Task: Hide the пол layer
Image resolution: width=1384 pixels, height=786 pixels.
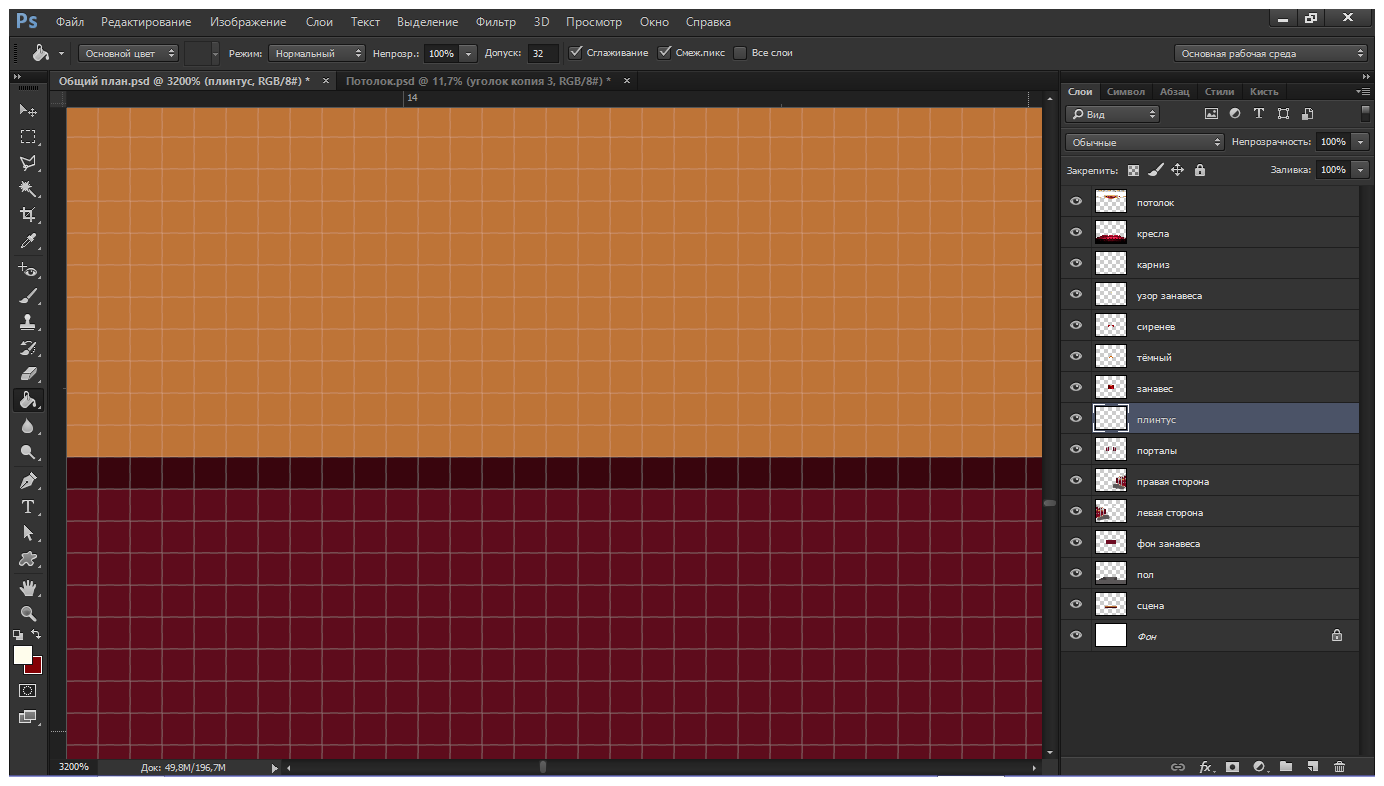Action: [1076, 574]
